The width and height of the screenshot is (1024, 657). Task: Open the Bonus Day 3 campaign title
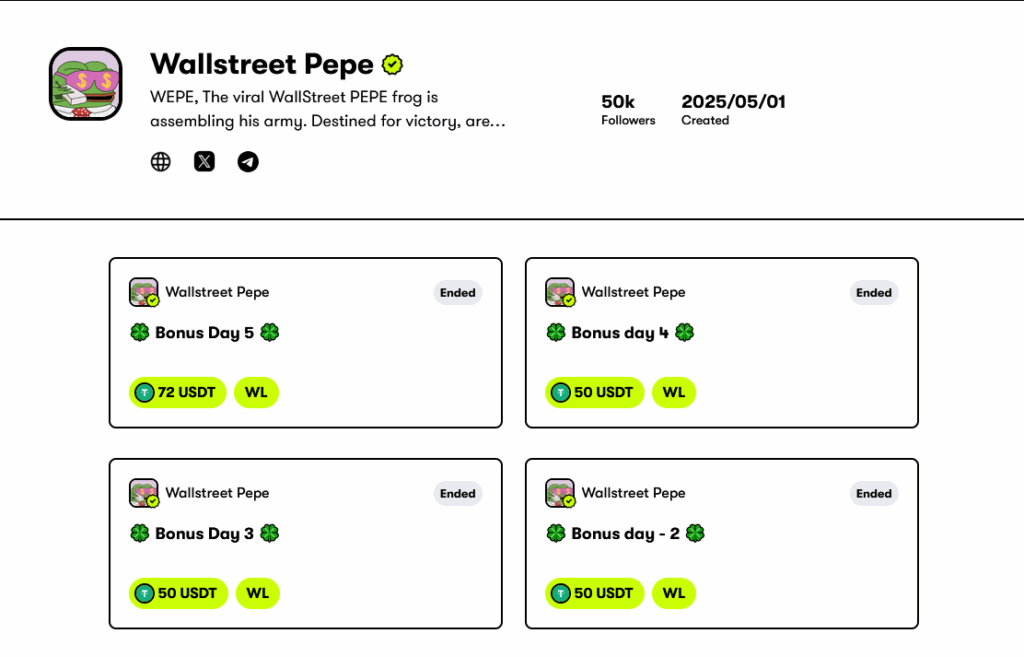[x=205, y=534]
